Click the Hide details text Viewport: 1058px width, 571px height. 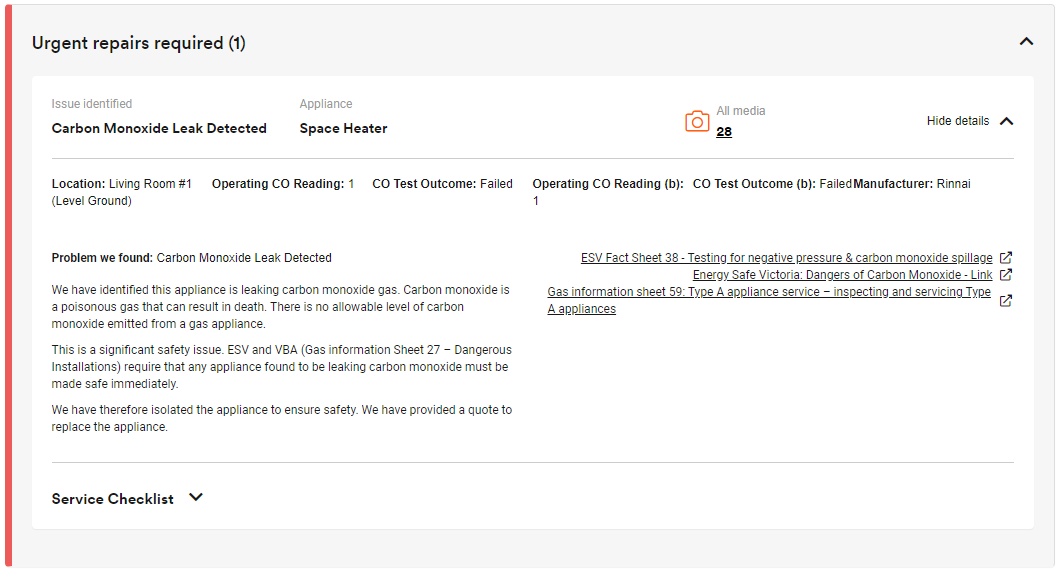[x=957, y=121]
